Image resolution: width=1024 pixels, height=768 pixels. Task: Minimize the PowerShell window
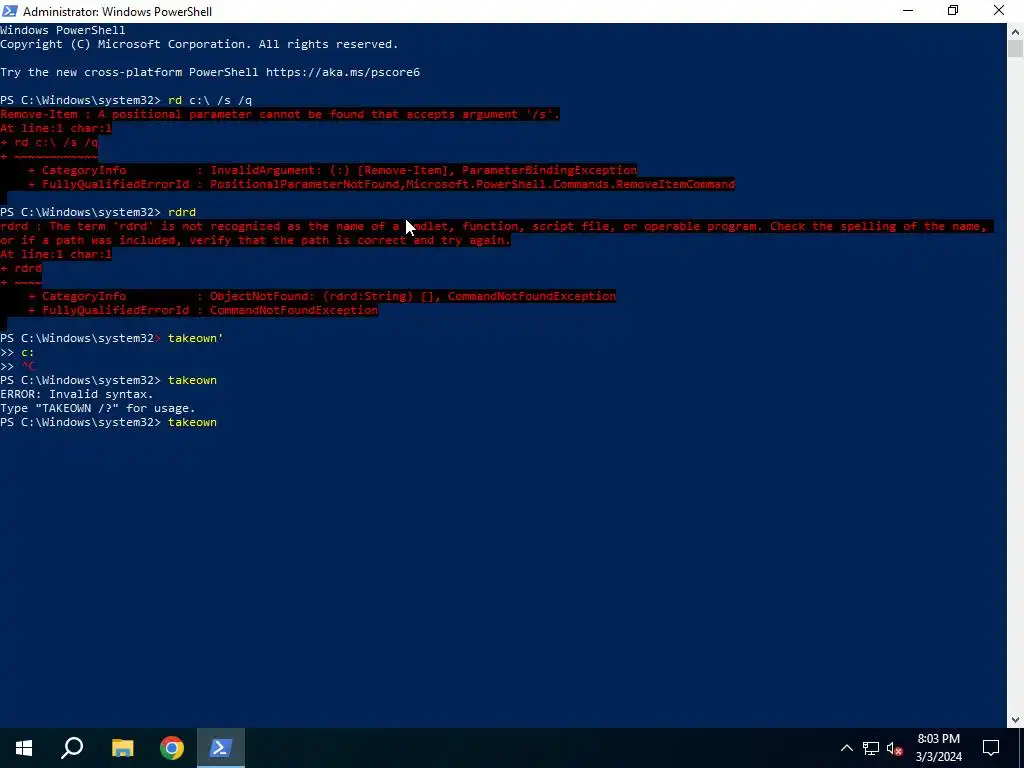click(908, 11)
